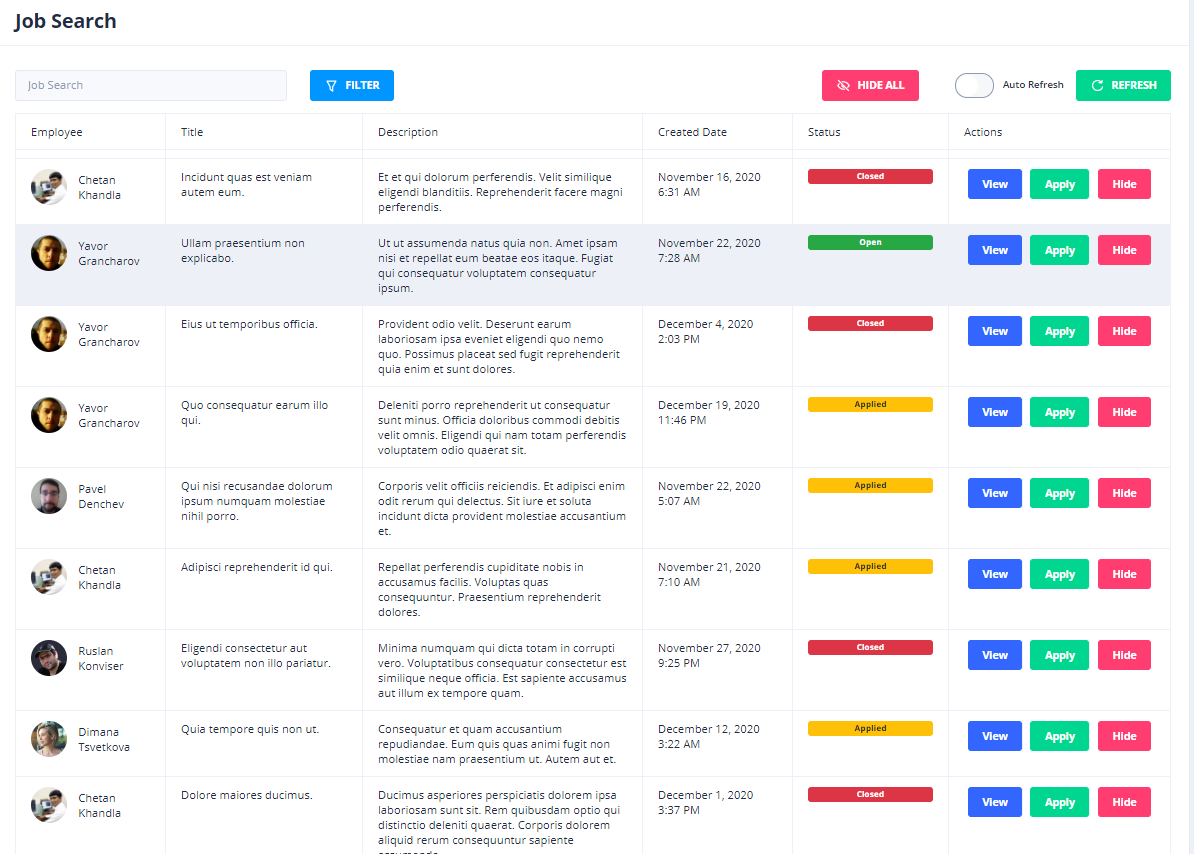
Task: Apply to Dimana Tsvetkova's job
Action: [1059, 736]
